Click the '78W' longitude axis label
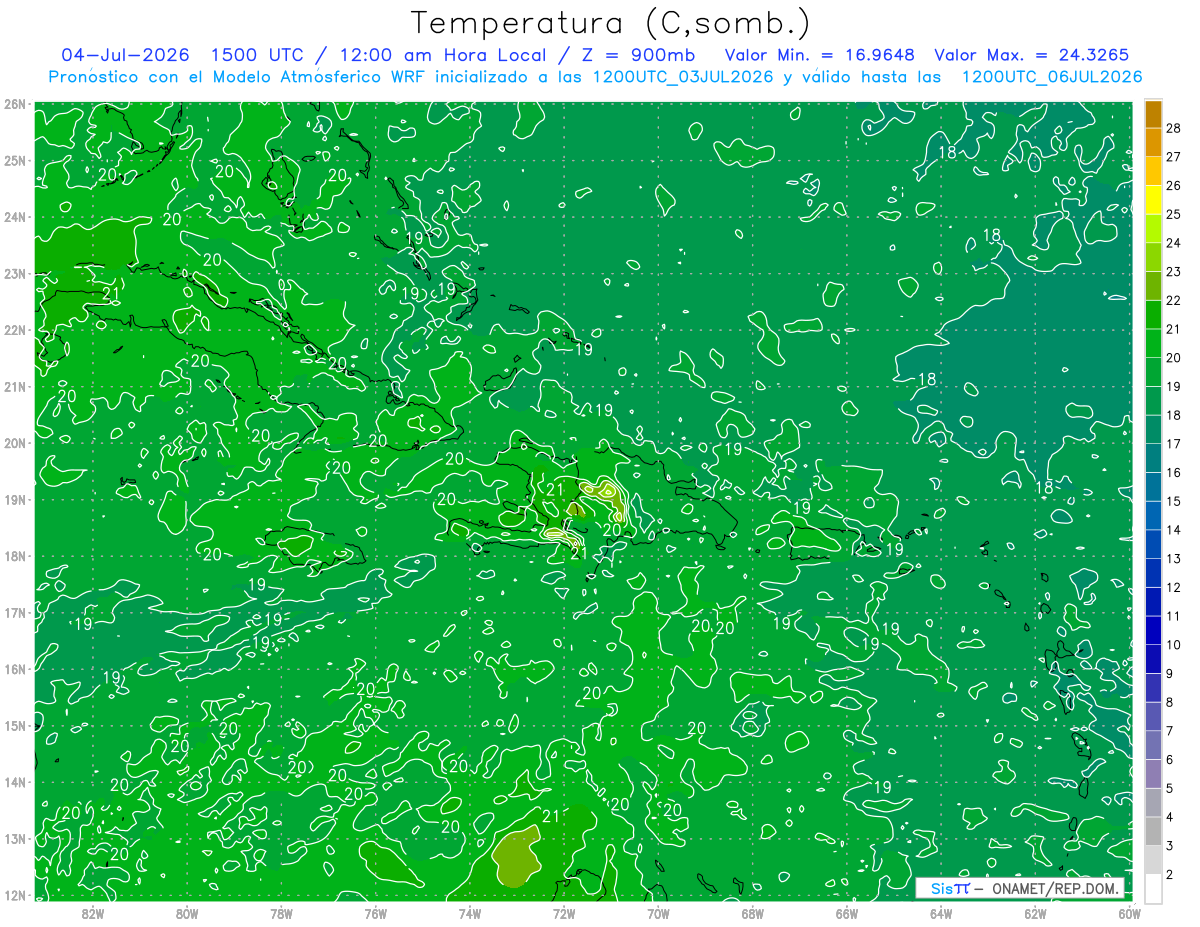This screenshot has height=927, width=1200. (281, 913)
